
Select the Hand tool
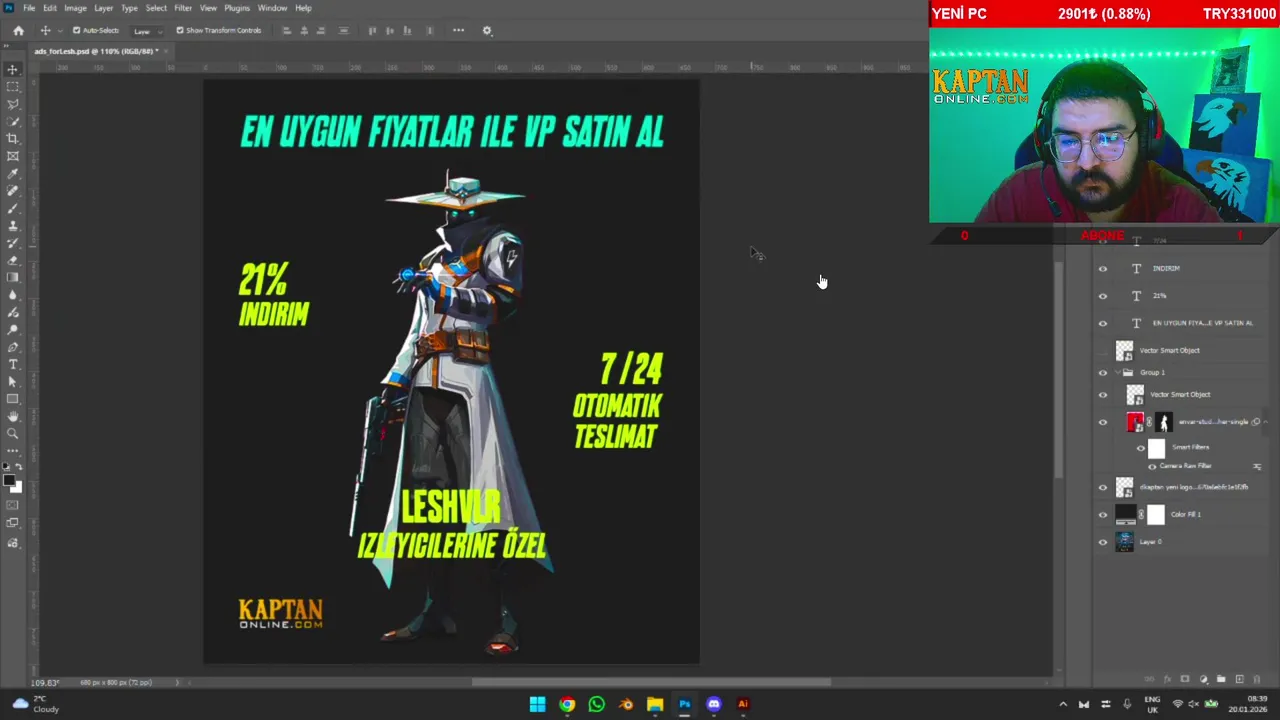coord(13,416)
